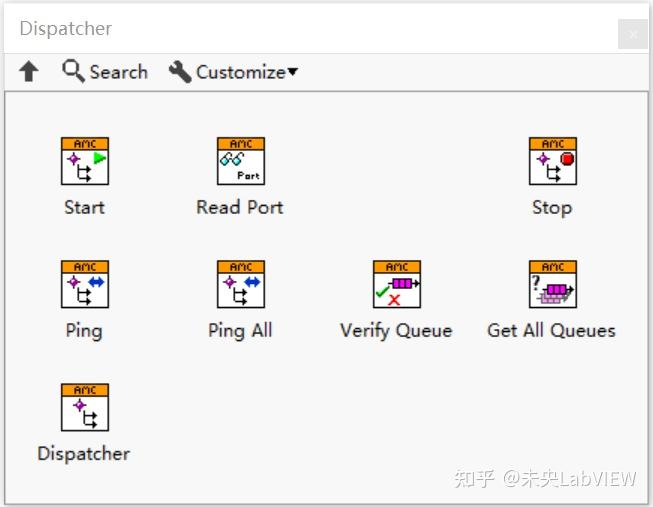Pick the Dispatcher VI icon
This screenshot has height=507, width=653.
[x=85, y=407]
